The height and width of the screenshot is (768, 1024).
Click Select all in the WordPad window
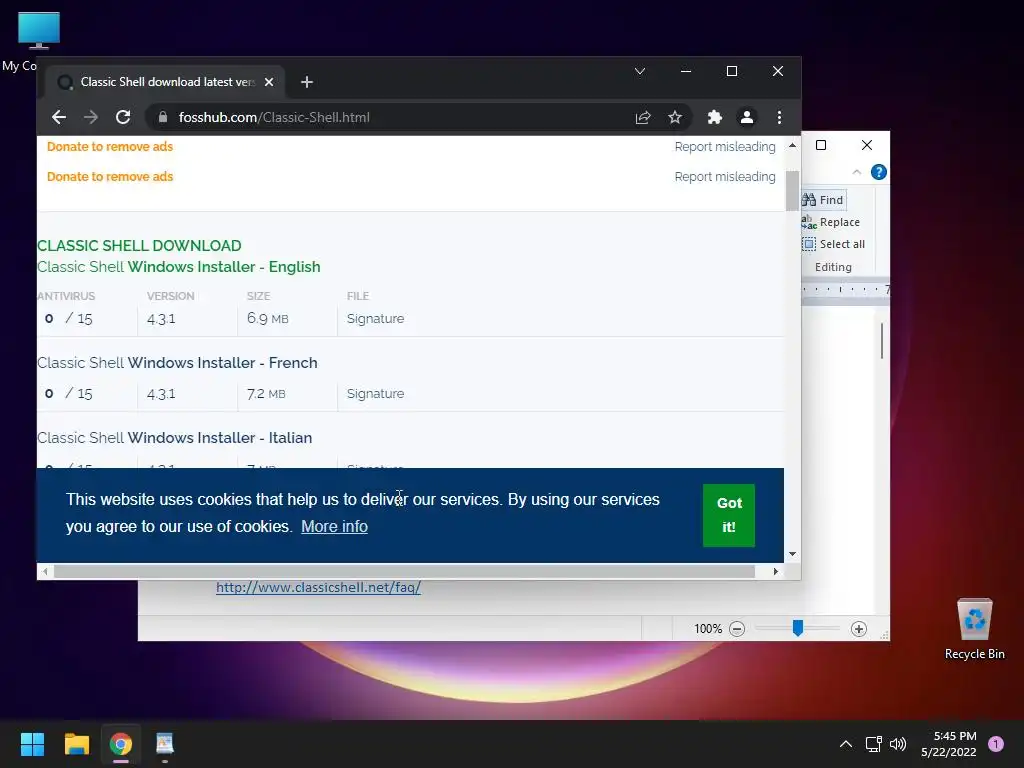tap(834, 244)
